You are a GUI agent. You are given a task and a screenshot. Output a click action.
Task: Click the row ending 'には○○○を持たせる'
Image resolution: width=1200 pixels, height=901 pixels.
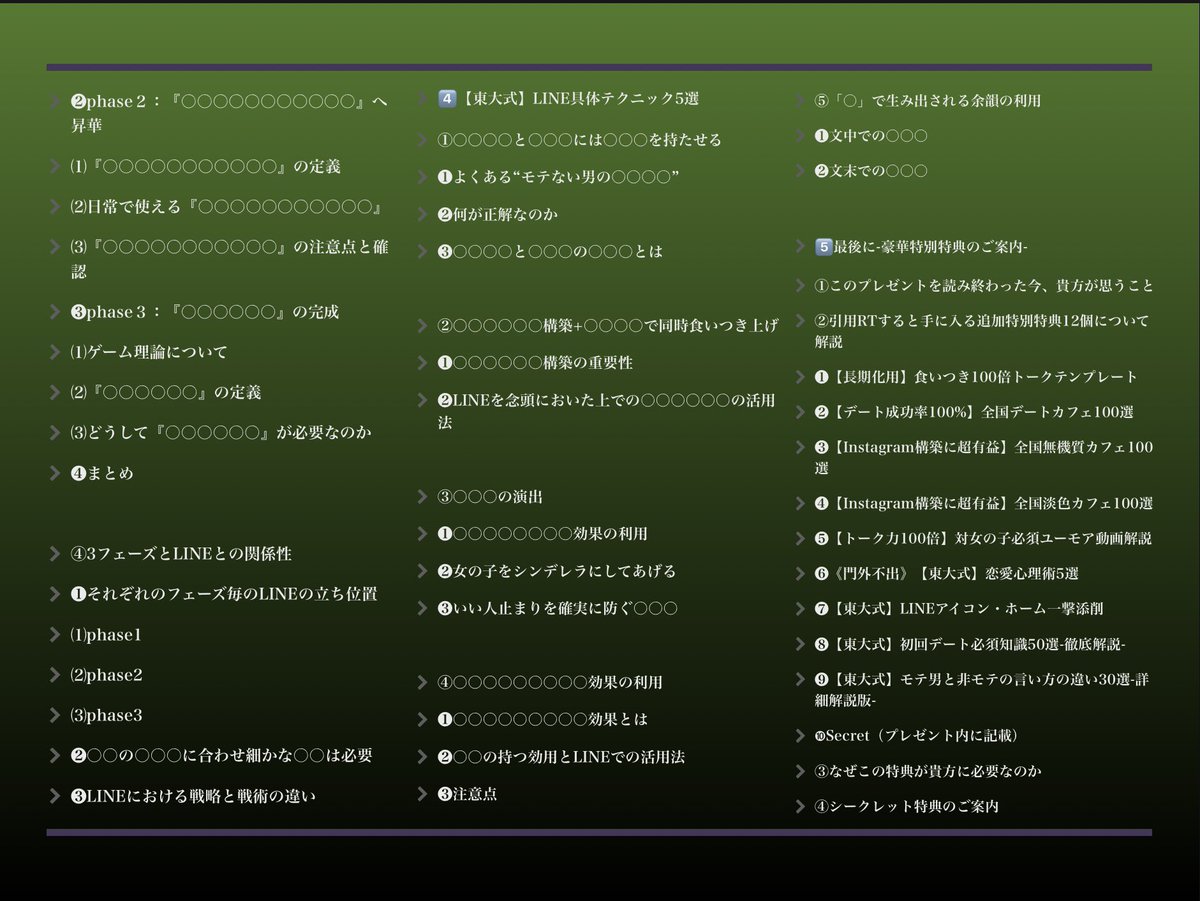click(x=579, y=140)
